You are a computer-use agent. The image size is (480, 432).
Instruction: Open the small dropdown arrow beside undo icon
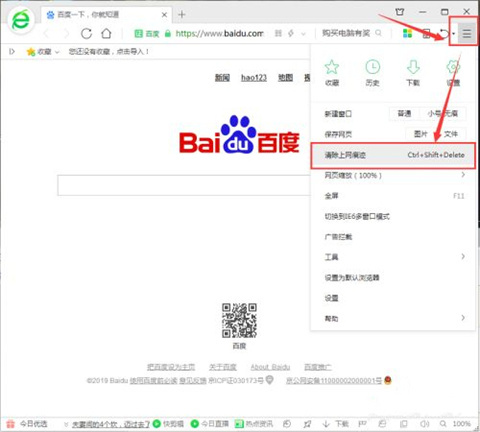454,33
